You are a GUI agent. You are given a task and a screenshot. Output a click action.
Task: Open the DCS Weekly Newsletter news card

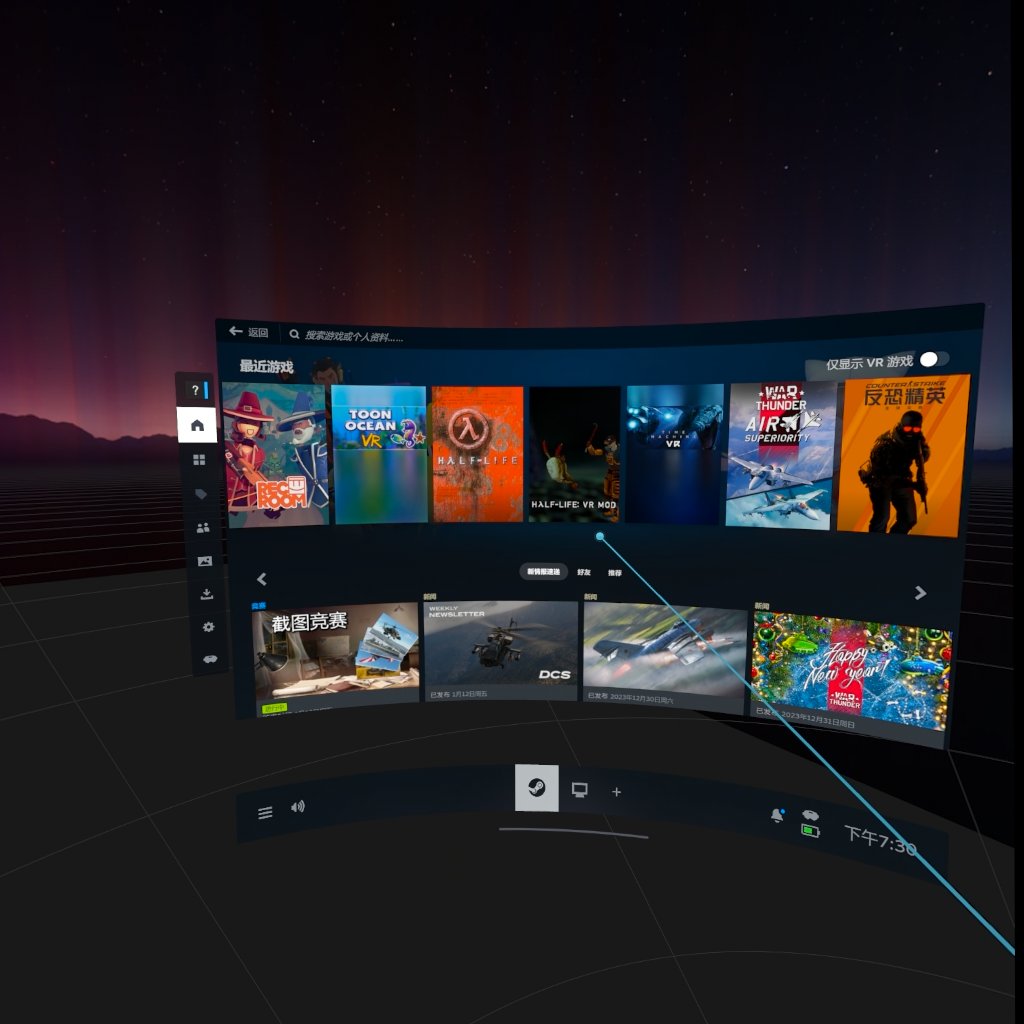click(501, 652)
